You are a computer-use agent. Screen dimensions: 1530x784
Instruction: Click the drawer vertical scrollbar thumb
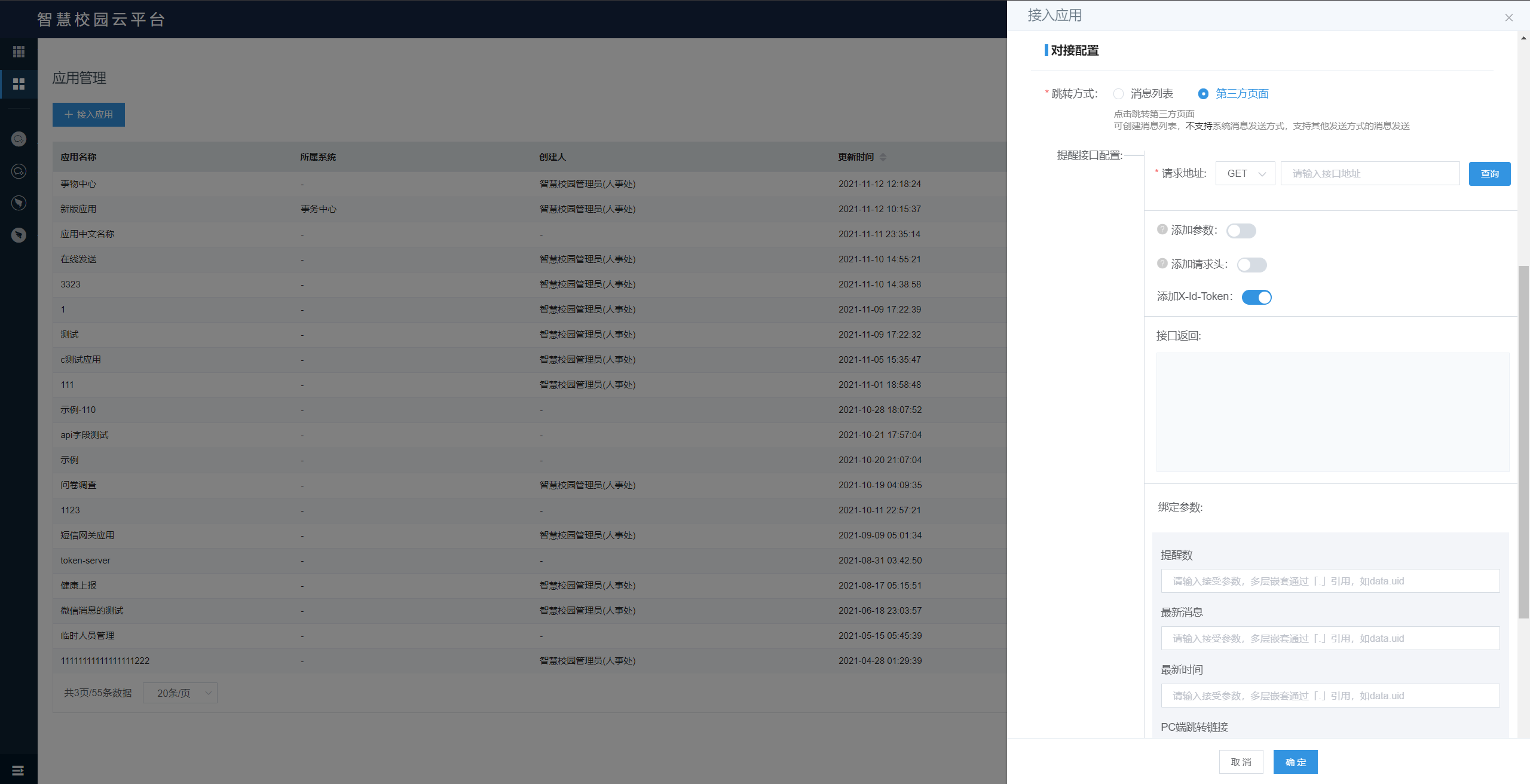(x=1523, y=442)
